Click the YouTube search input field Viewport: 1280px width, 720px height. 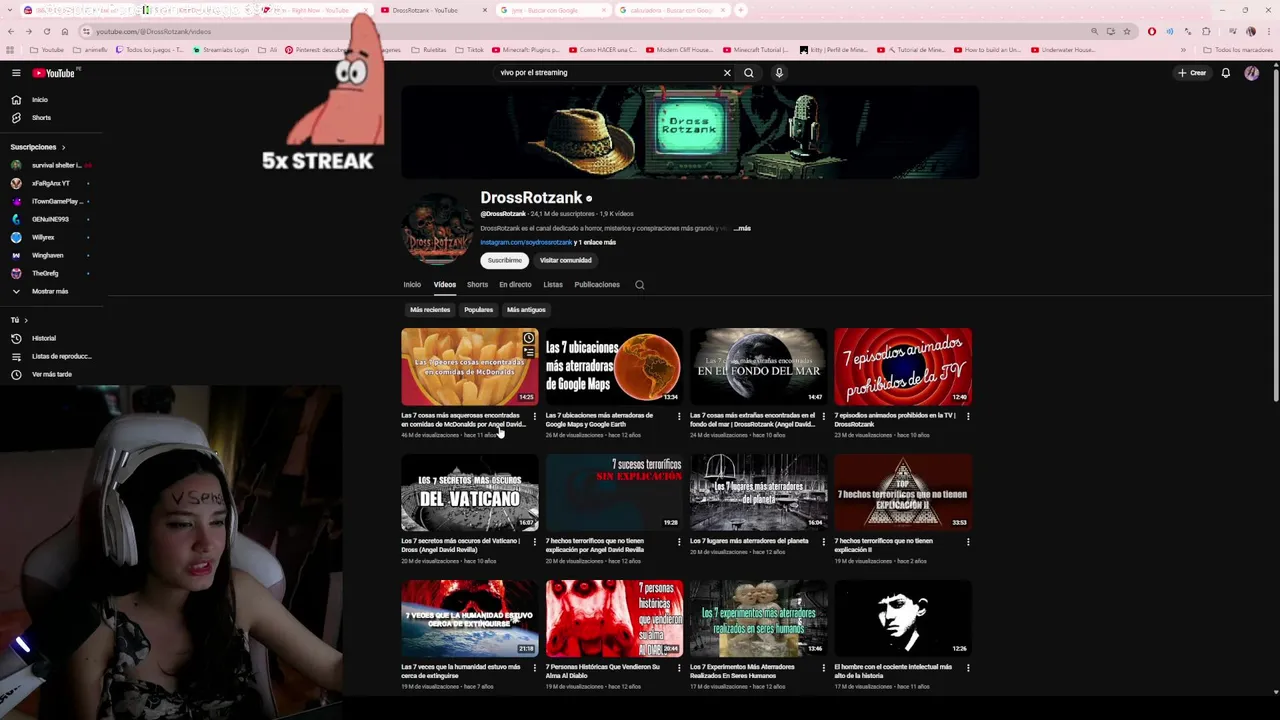point(607,73)
